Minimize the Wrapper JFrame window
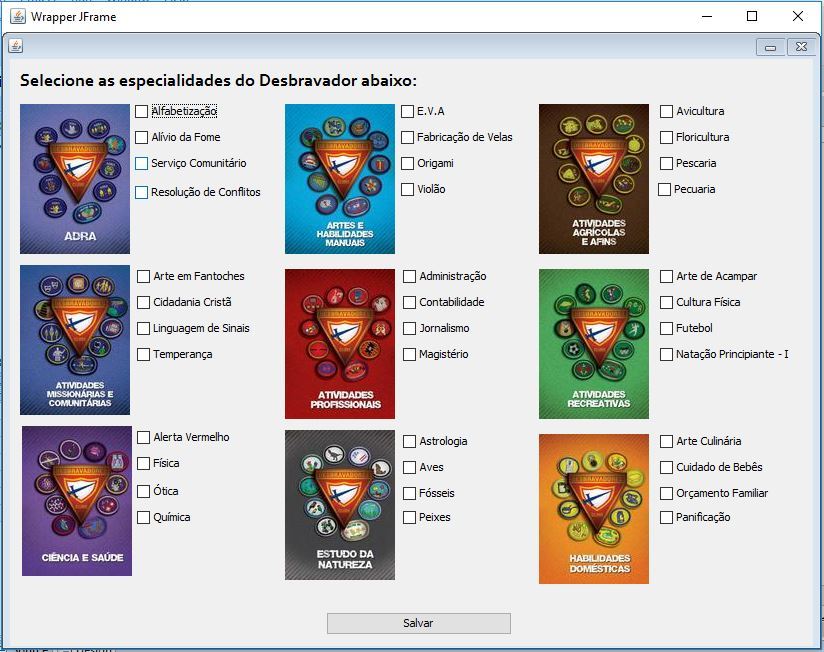Screen dimensions: 824x652 pos(707,16)
